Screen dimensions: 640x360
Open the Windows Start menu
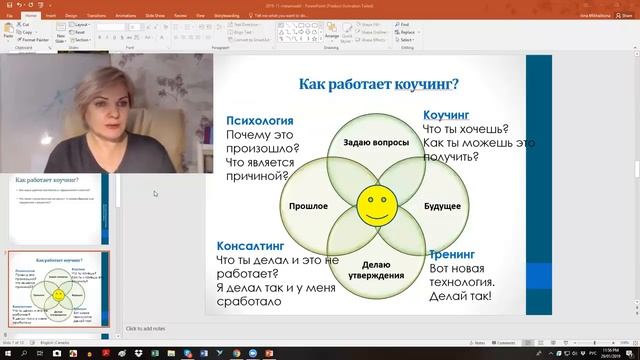(8, 353)
